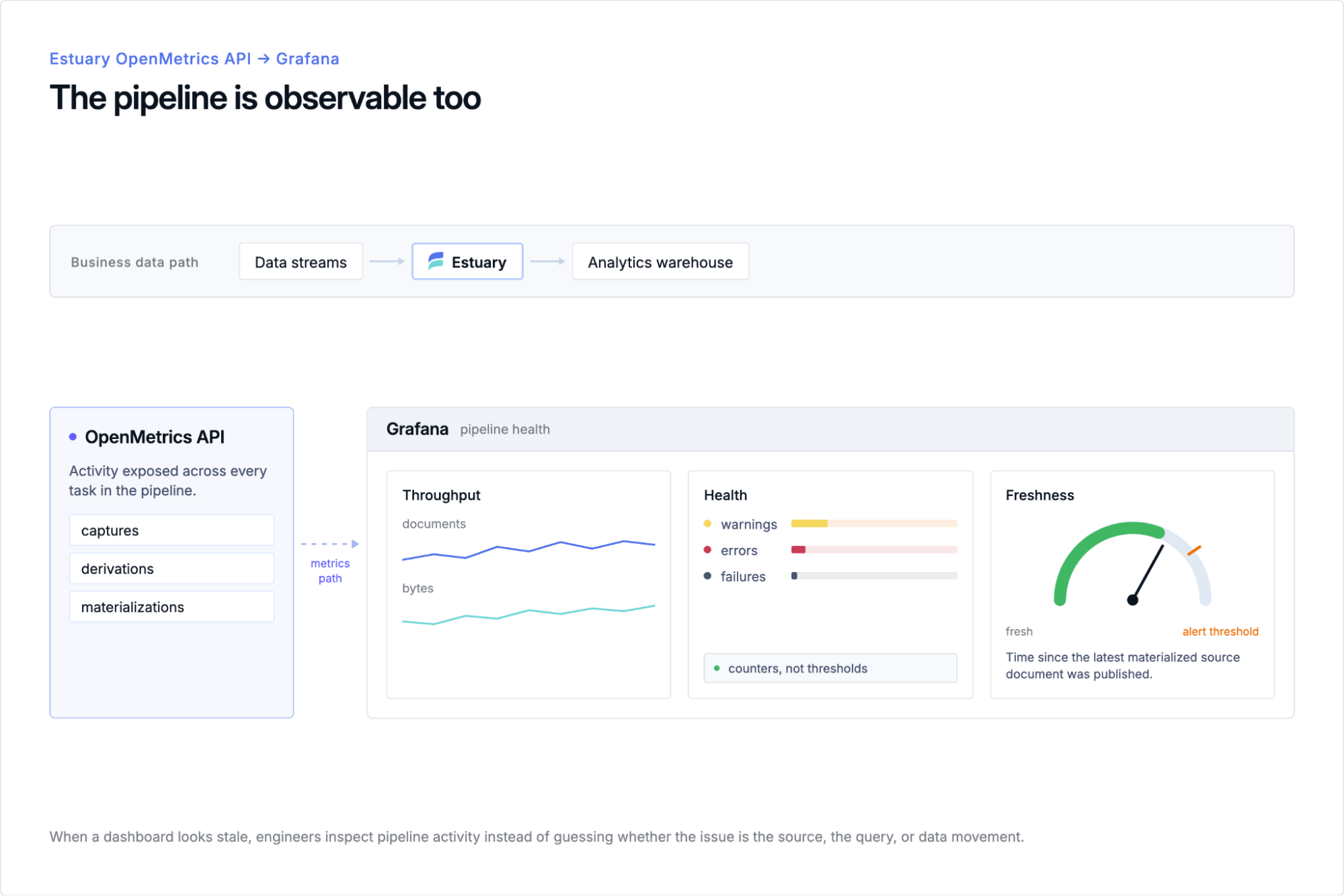Image resolution: width=1344 pixels, height=896 pixels.
Task: Select the Data streams box
Action: [301, 261]
